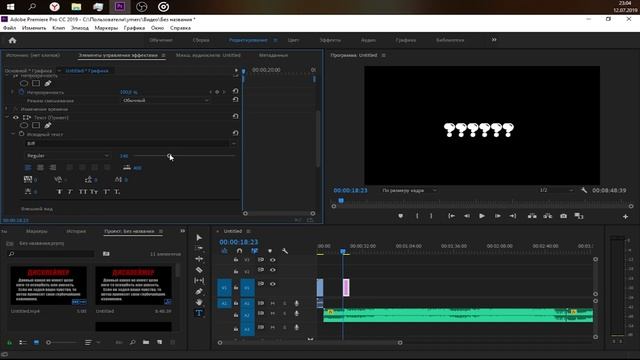Screen dimensions: 640x360
Task: Switch to Metadata tab
Action: click(273, 55)
